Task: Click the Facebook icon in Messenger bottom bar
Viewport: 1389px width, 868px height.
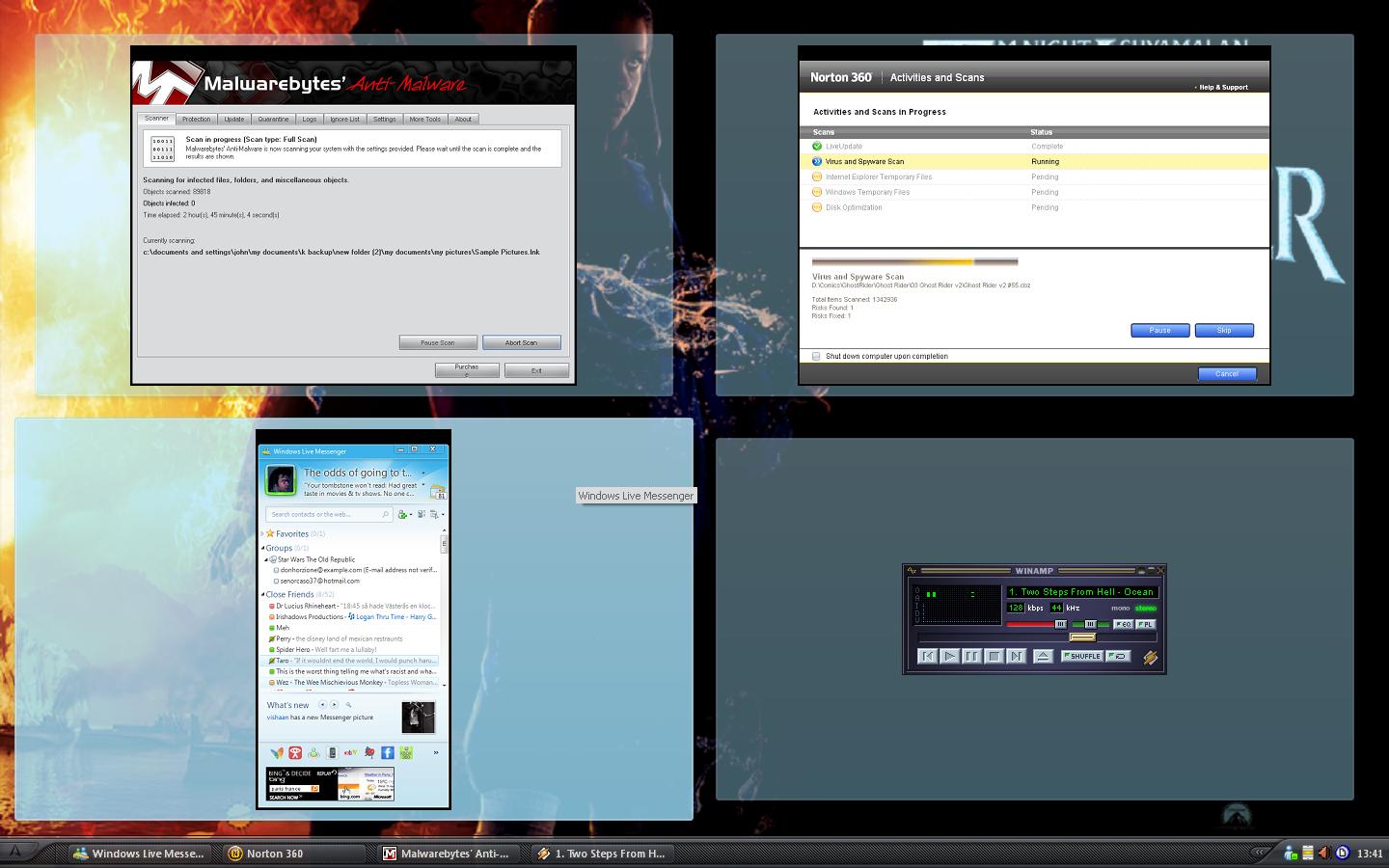Action: click(388, 753)
